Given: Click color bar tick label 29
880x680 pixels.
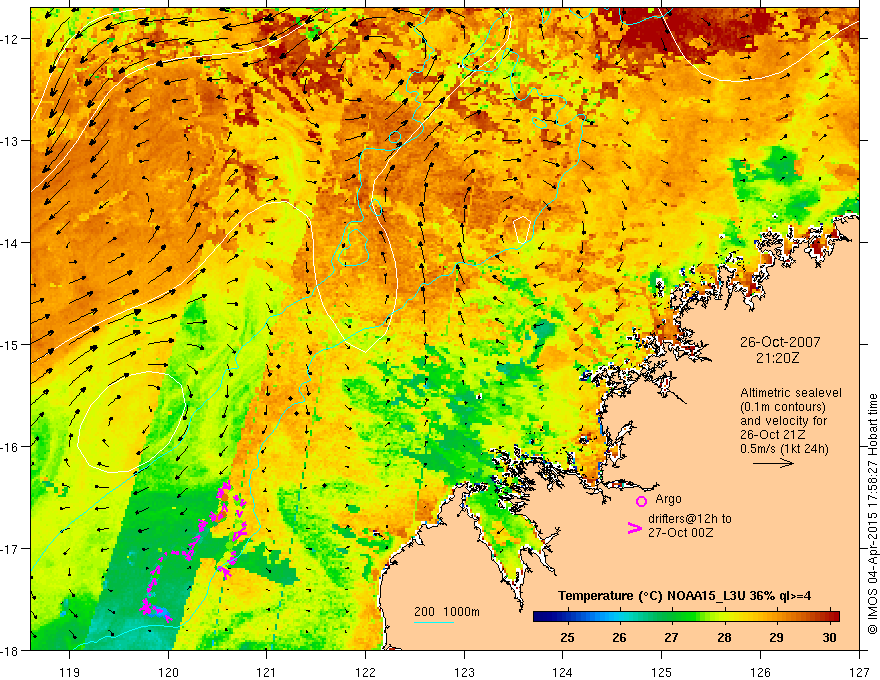Looking at the screenshot, I should [776, 637].
